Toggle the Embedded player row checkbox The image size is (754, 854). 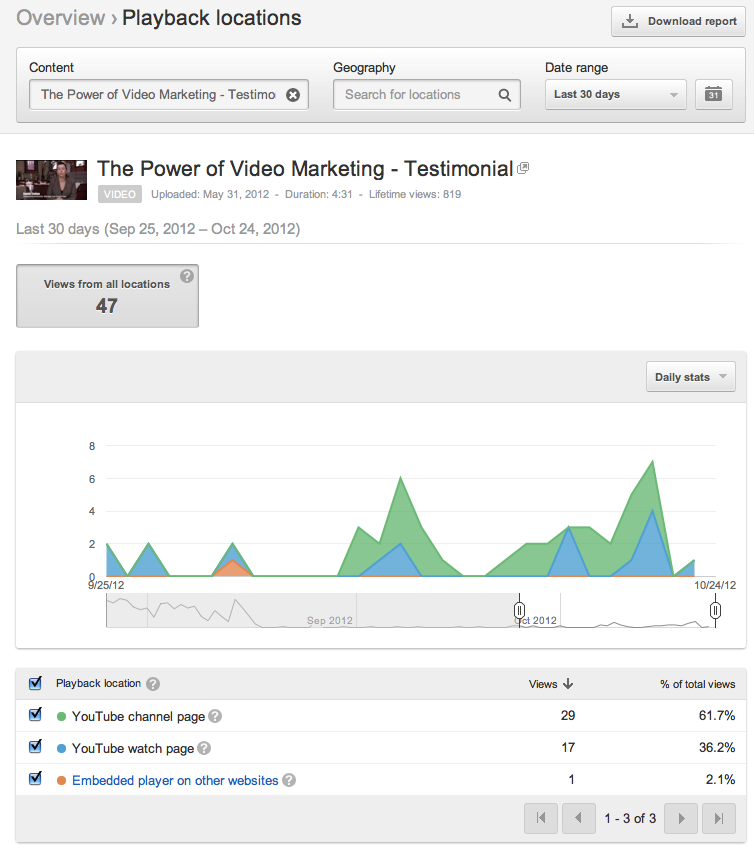tap(36, 779)
